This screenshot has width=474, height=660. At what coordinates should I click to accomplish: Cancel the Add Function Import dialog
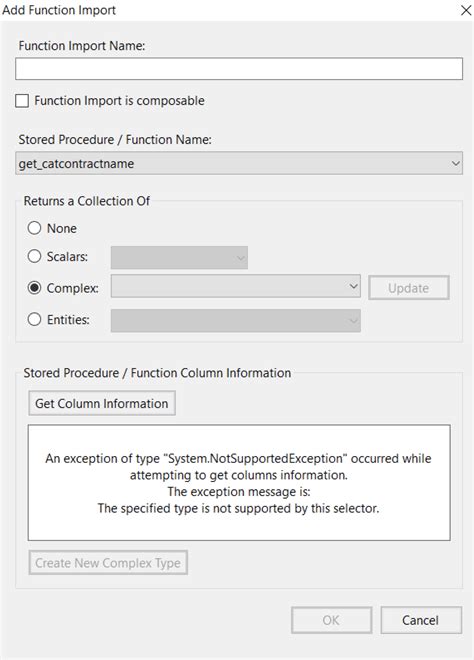421,620
